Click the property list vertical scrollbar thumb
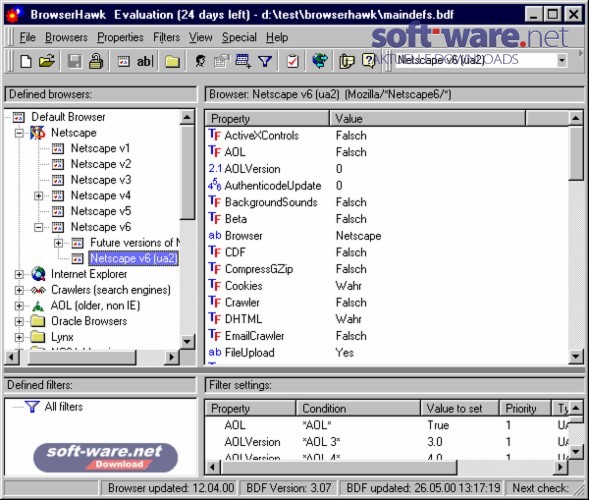Image resolution: width=589 pixels, height=500 pixels. [x=576, y=153]
